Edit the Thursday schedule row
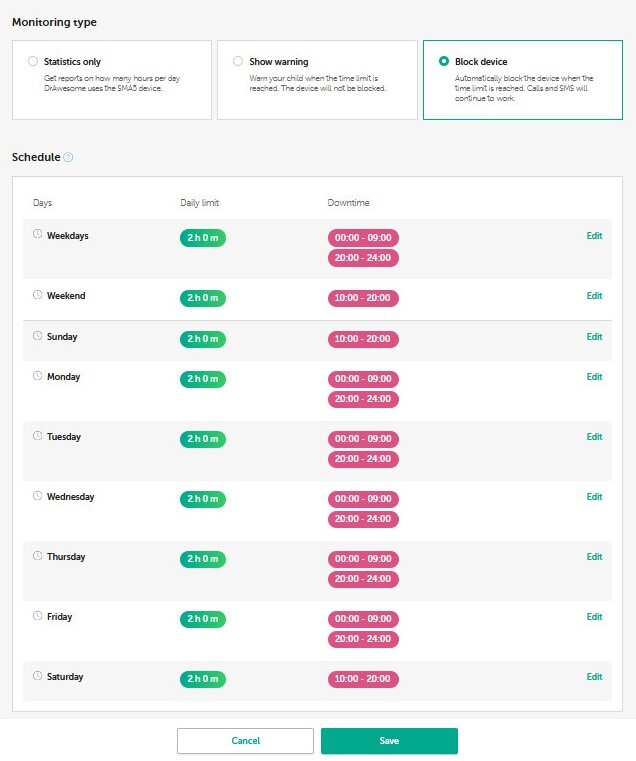The width and height of the screenshot is (636, 761). 594,557
